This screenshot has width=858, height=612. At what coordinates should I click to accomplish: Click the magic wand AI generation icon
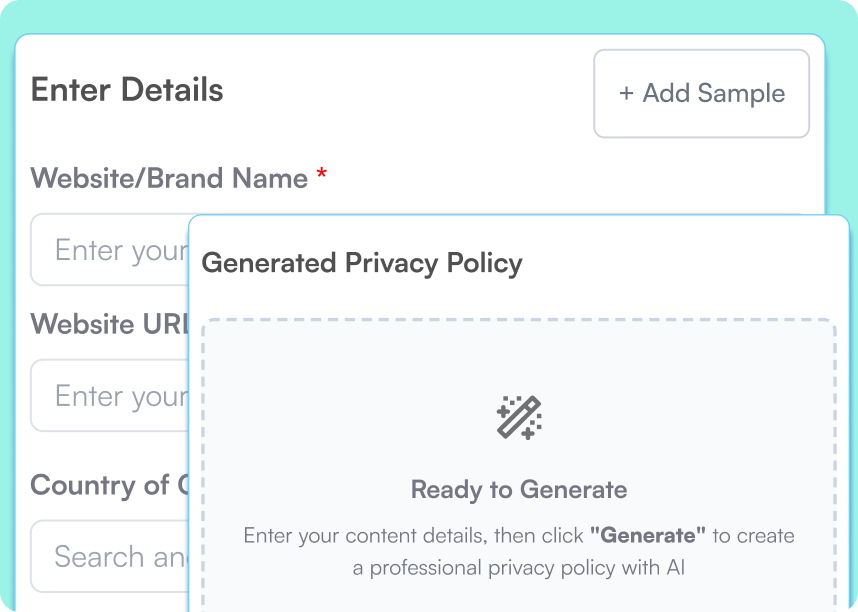click(x=519, y=417)
